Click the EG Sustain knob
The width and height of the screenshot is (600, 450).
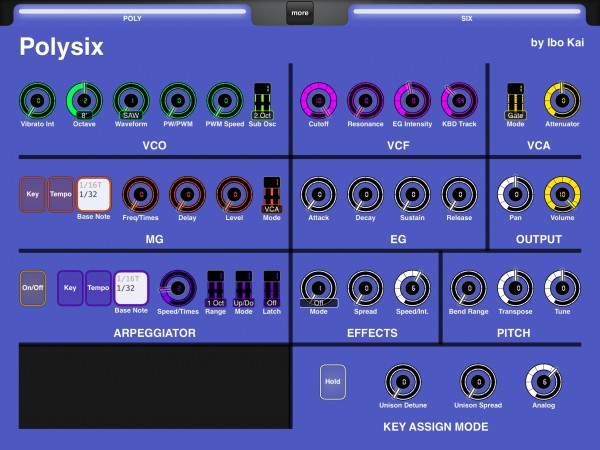[x=412, y=194]
